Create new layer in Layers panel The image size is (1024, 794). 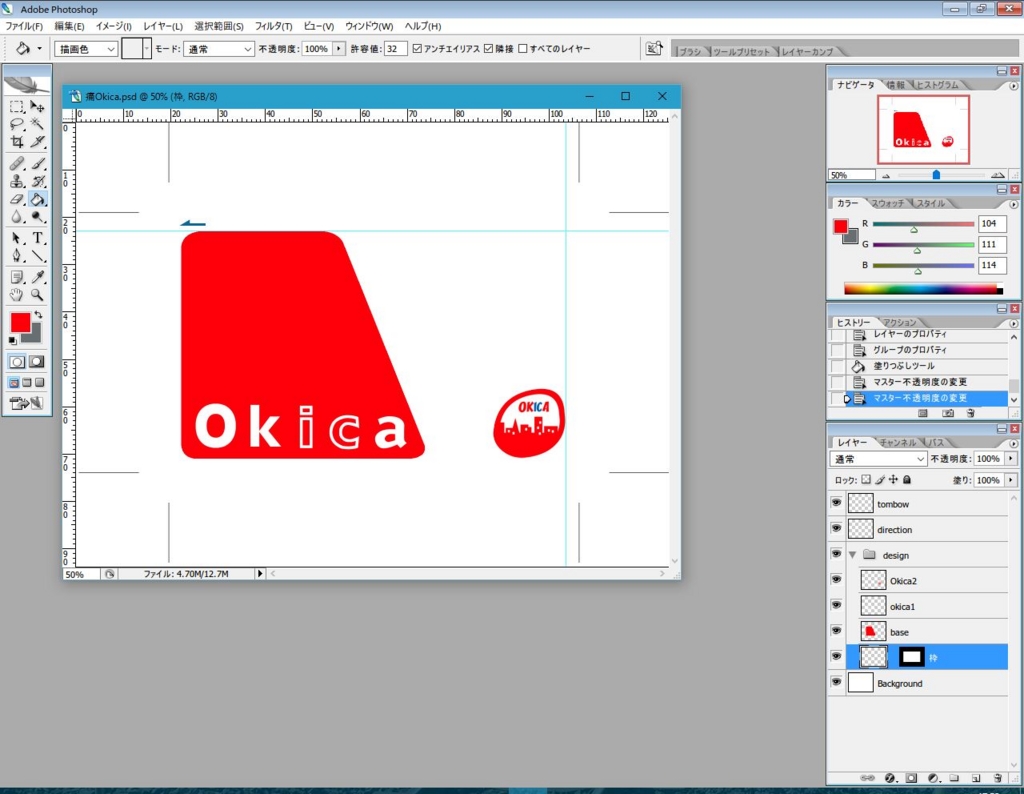976,778
